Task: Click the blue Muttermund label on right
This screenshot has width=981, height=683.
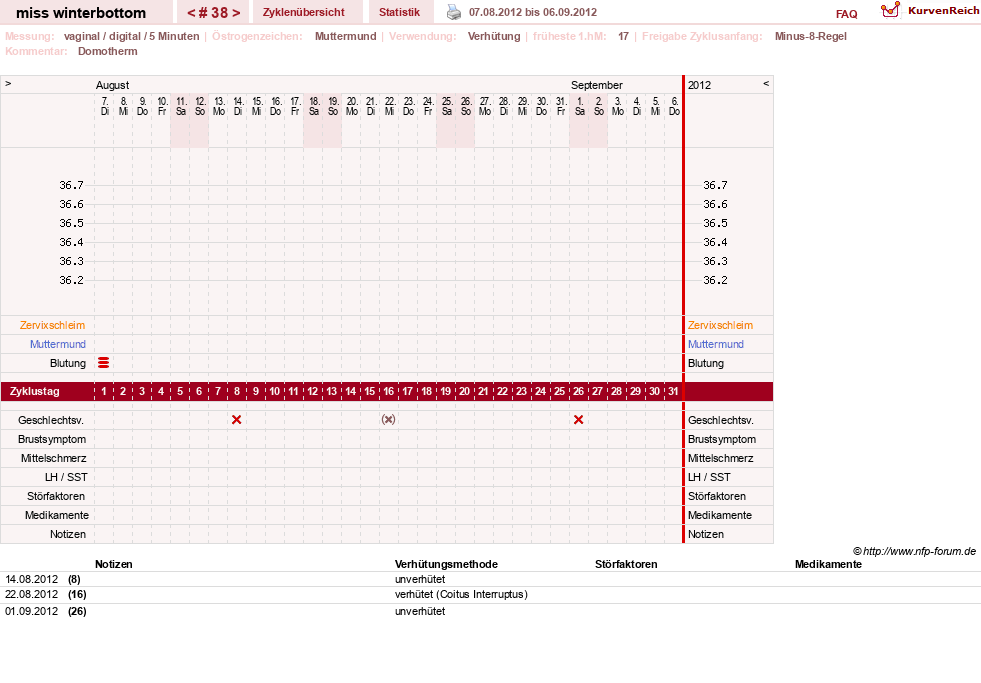Action: point(716,344)
